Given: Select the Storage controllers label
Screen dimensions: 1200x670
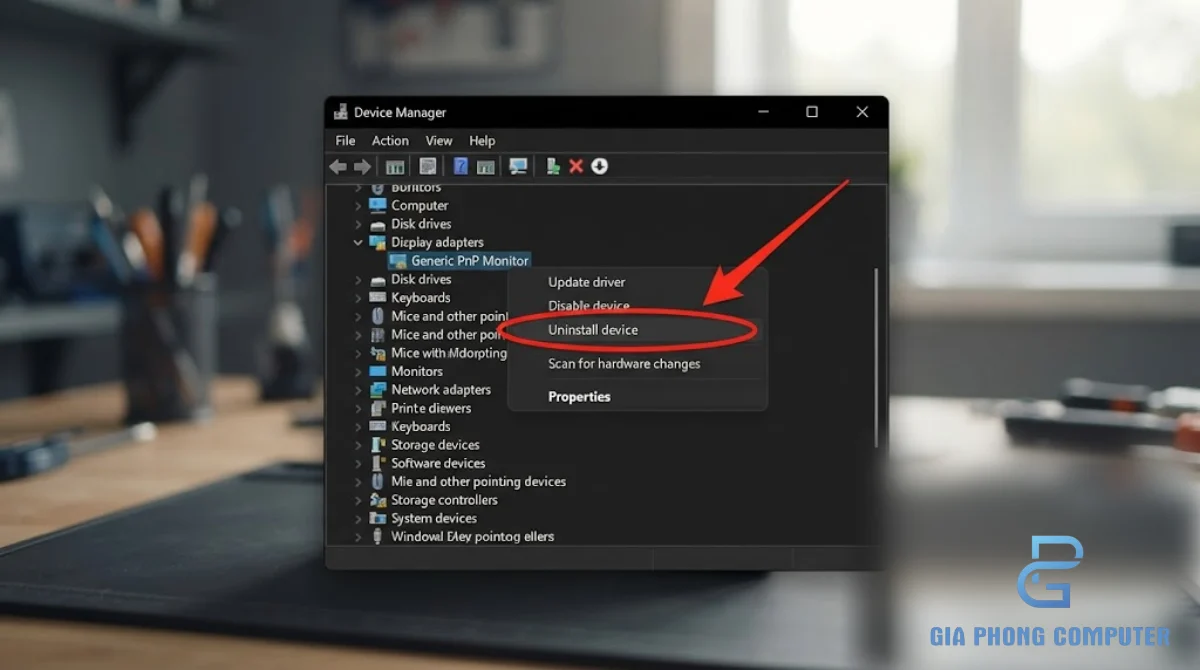Looking at the screenshot, I should pyautogui.click(x=444, y=500).
